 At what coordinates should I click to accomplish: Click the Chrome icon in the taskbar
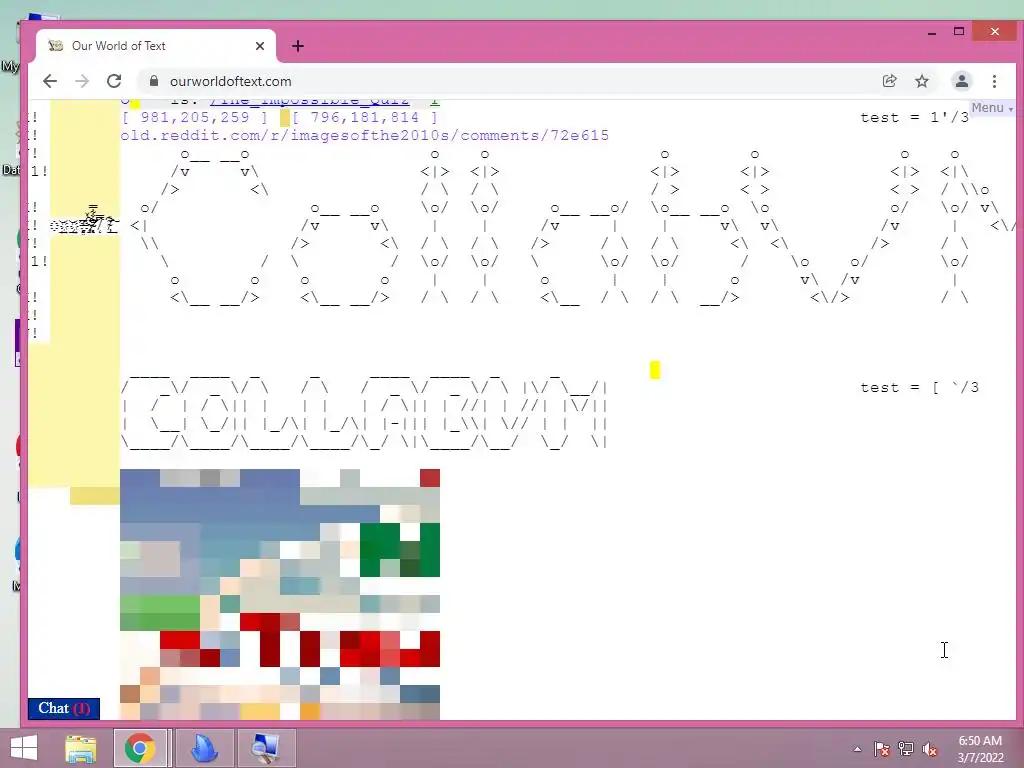(140, 748)
